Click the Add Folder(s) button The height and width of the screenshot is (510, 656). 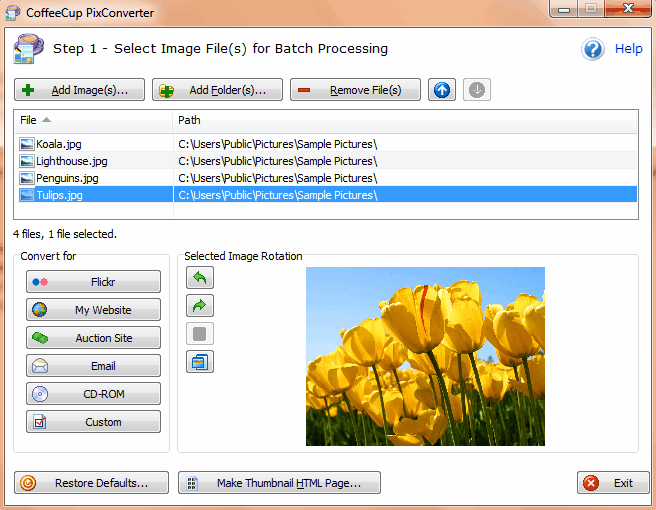click(217, 90)
